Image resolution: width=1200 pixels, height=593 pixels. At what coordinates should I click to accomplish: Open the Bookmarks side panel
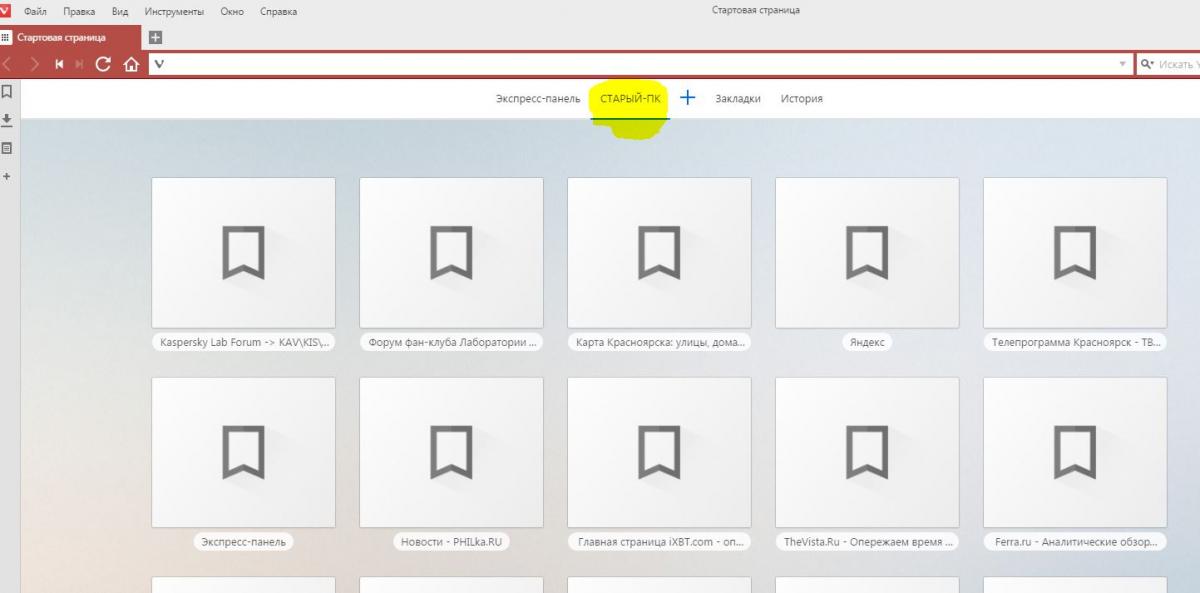click(7, 91)
